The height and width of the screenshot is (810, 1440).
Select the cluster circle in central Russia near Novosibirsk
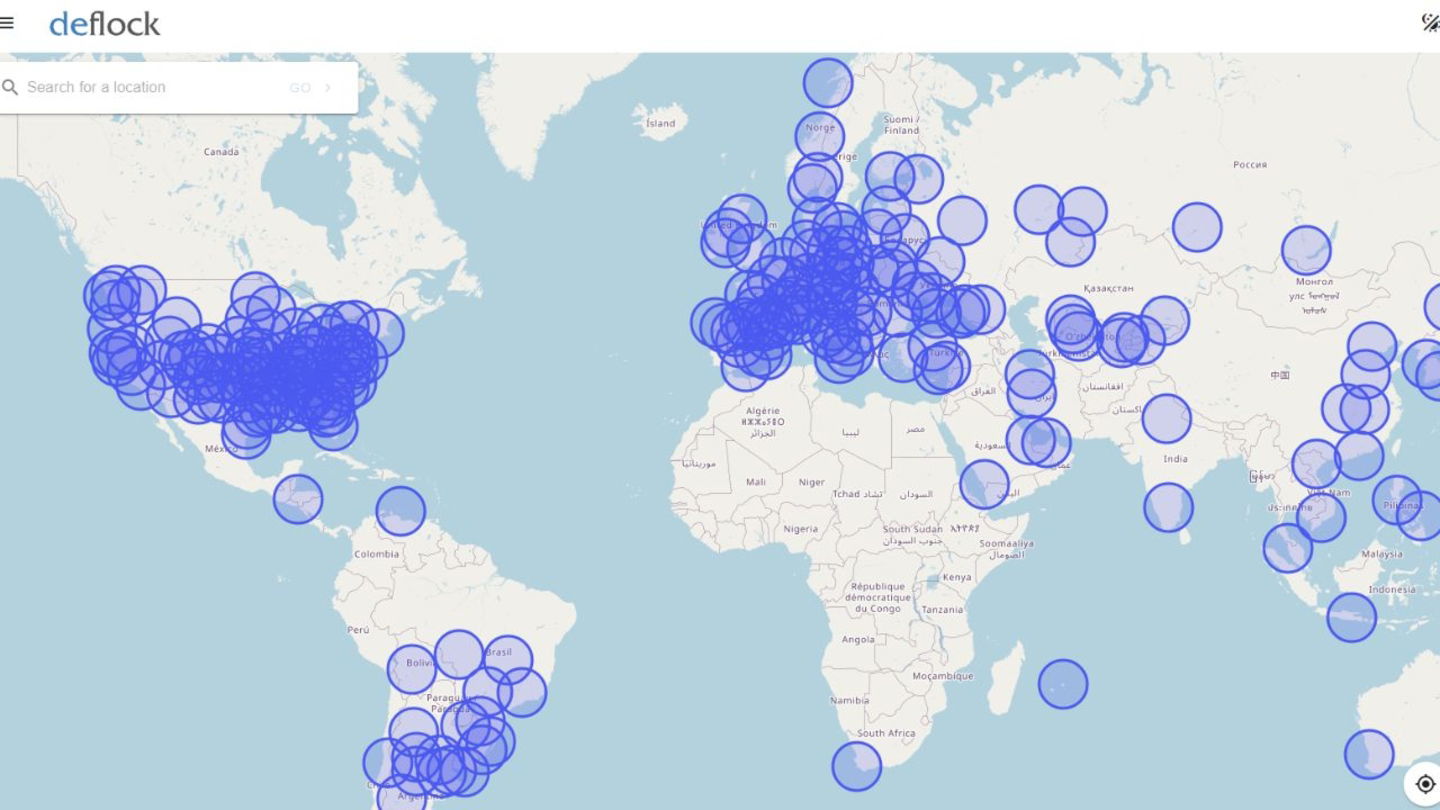(x=1197, y=227)
